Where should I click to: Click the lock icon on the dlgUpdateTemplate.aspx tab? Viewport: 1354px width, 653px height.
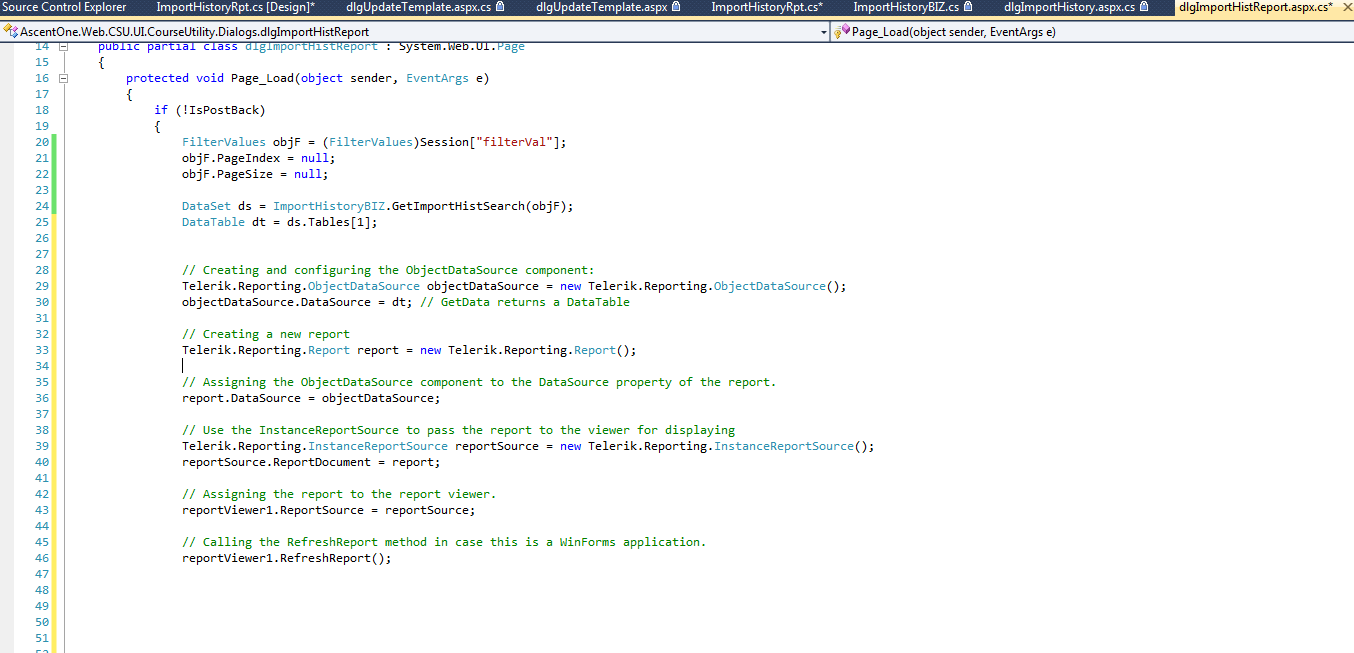click(x=676, y=7)
